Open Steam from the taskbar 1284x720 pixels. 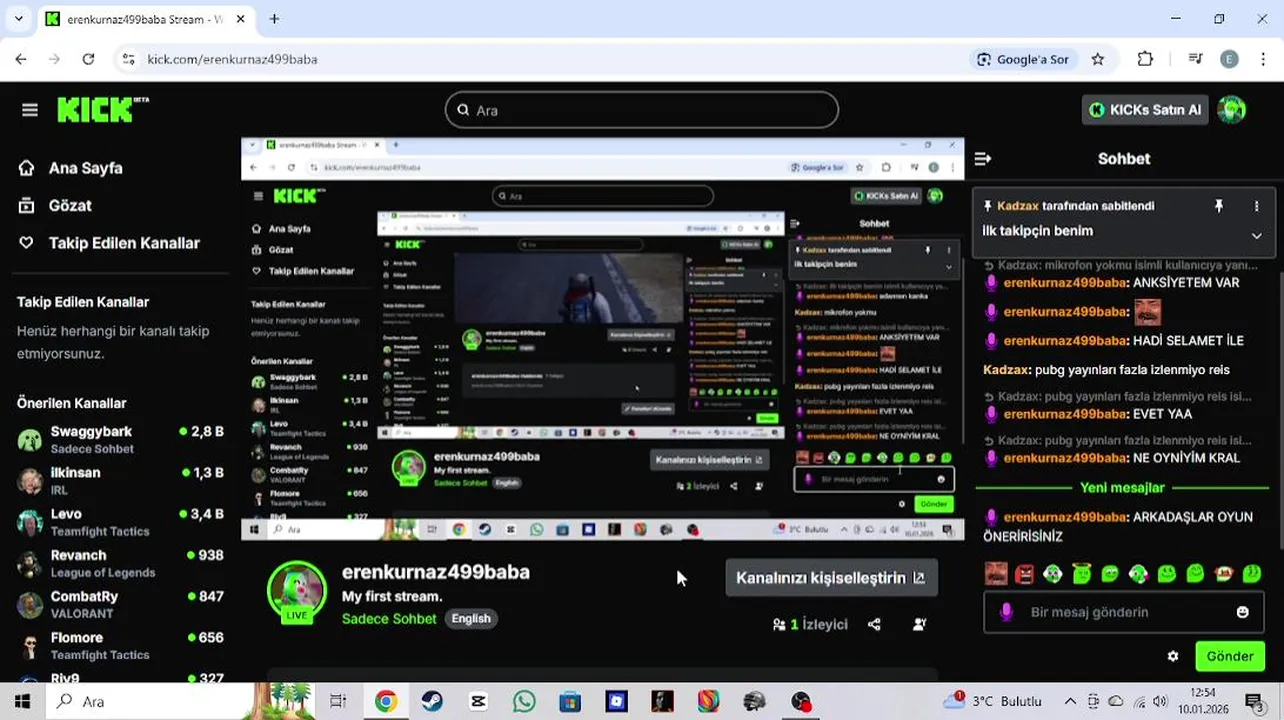click(432, 701)
